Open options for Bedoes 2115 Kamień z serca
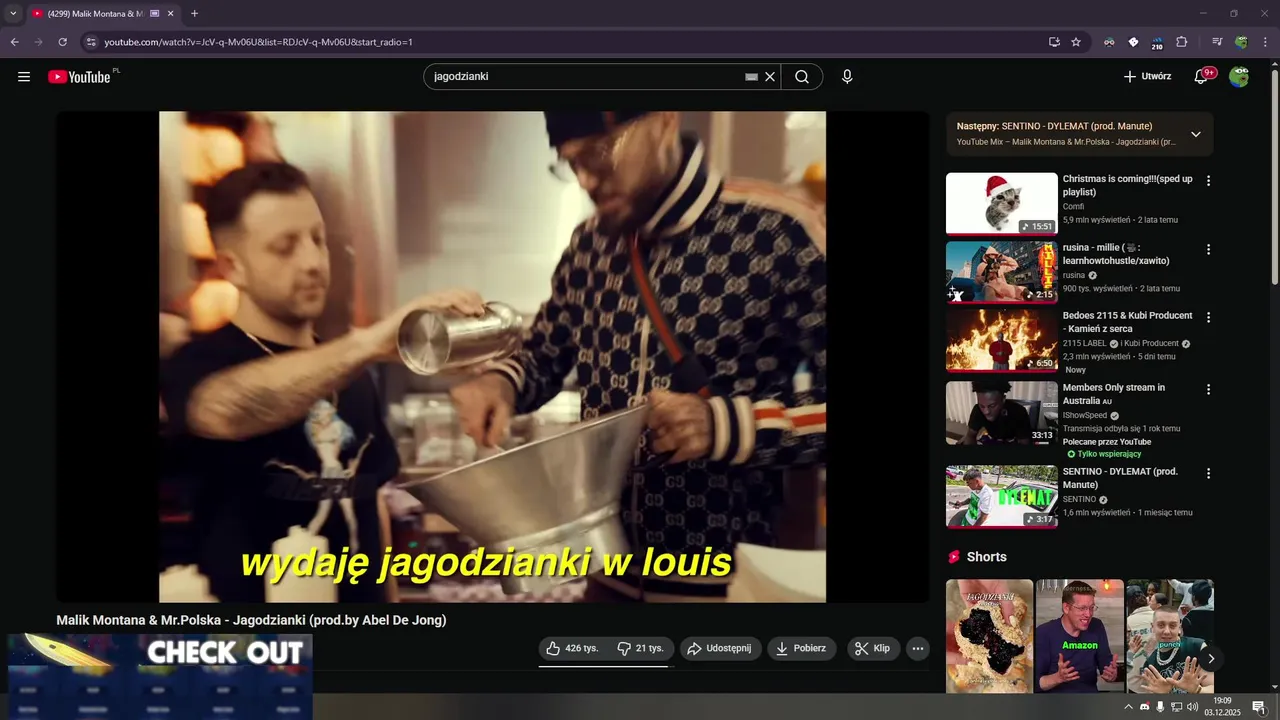This screenshot has width=1280, height=720. tap(1208, 317)
